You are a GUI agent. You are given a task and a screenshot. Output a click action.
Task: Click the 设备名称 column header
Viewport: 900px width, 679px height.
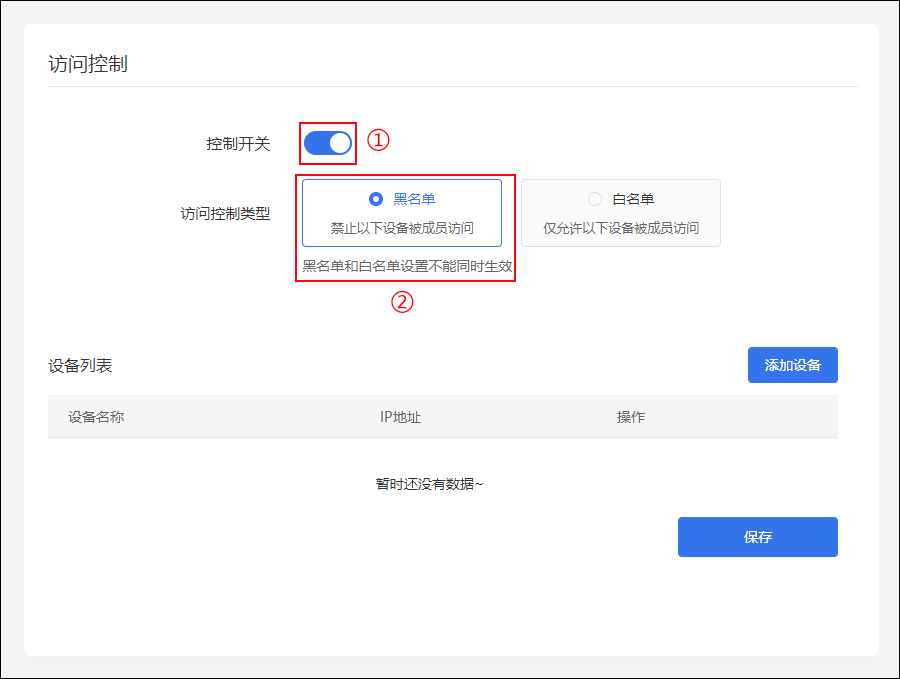[x=96, y=417]
